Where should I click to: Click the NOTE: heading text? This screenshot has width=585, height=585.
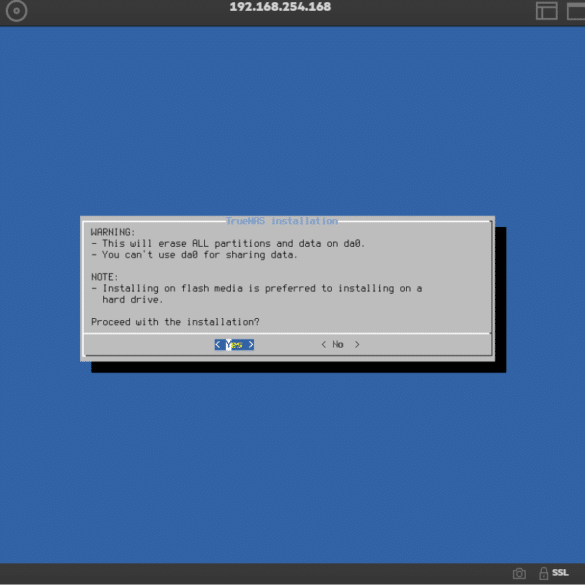(x=104, y=277)
